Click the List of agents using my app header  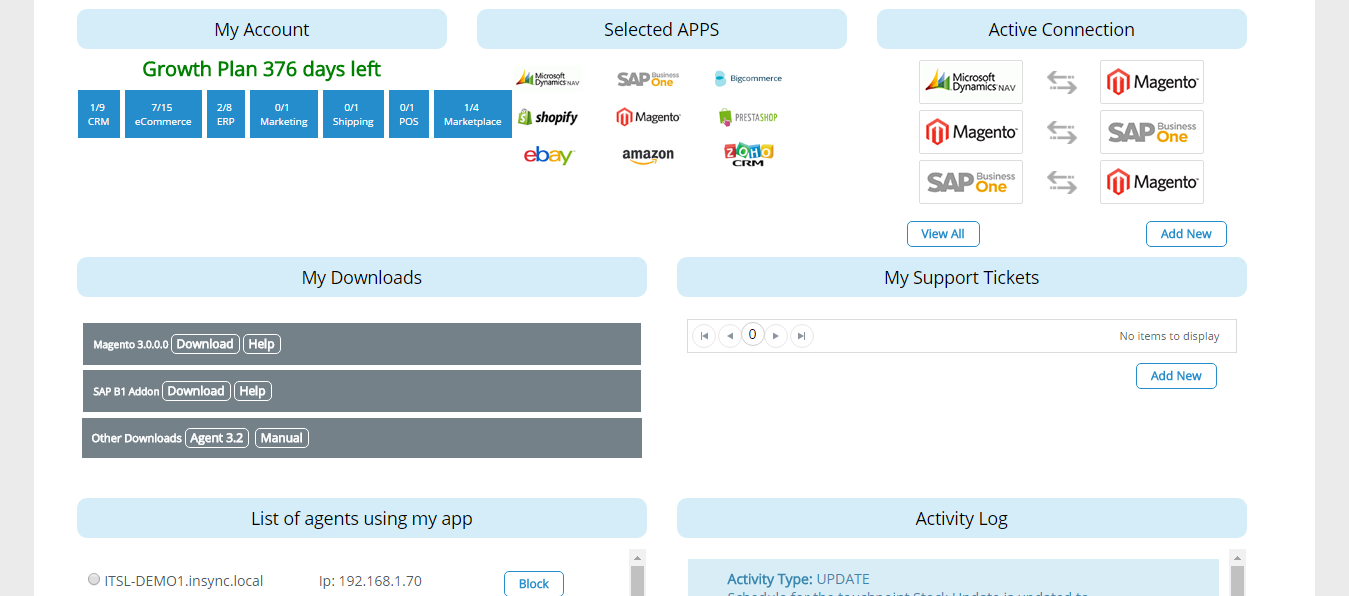[x=362, y=518]
